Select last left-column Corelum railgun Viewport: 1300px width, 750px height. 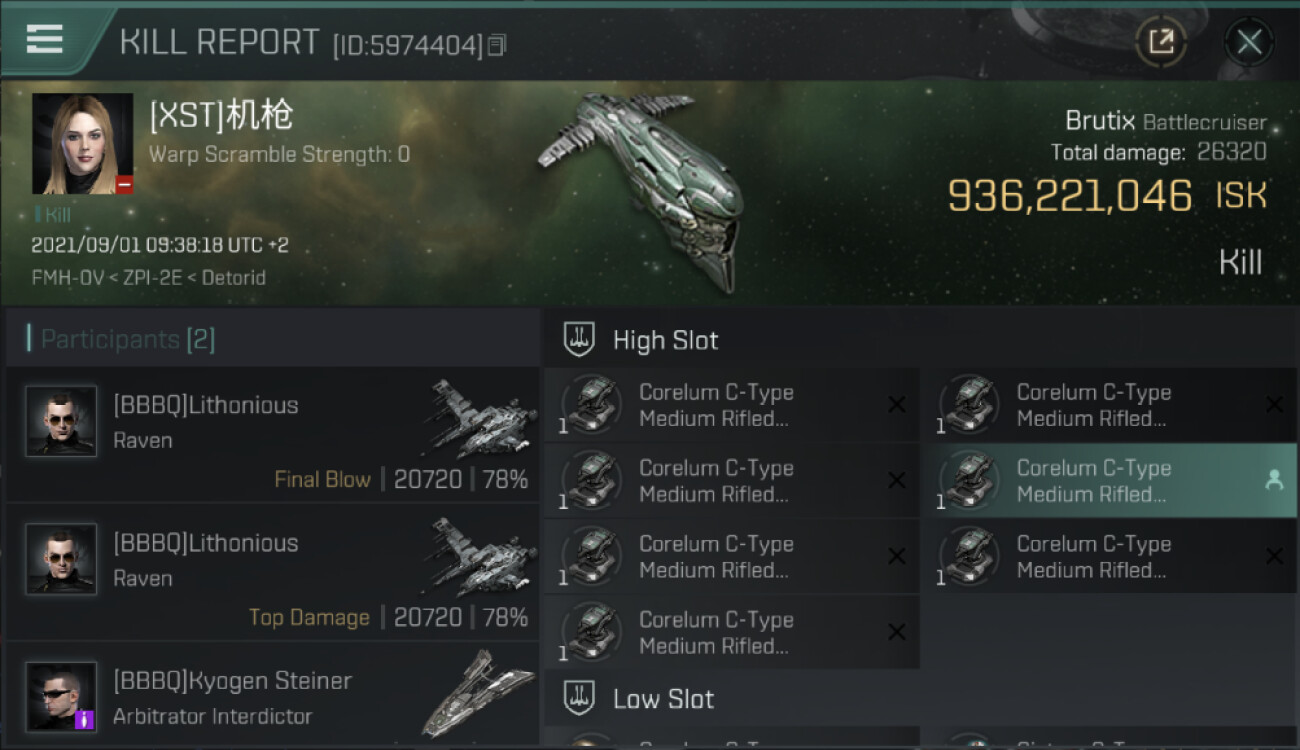pyautogui.click(x=731, y=633)
